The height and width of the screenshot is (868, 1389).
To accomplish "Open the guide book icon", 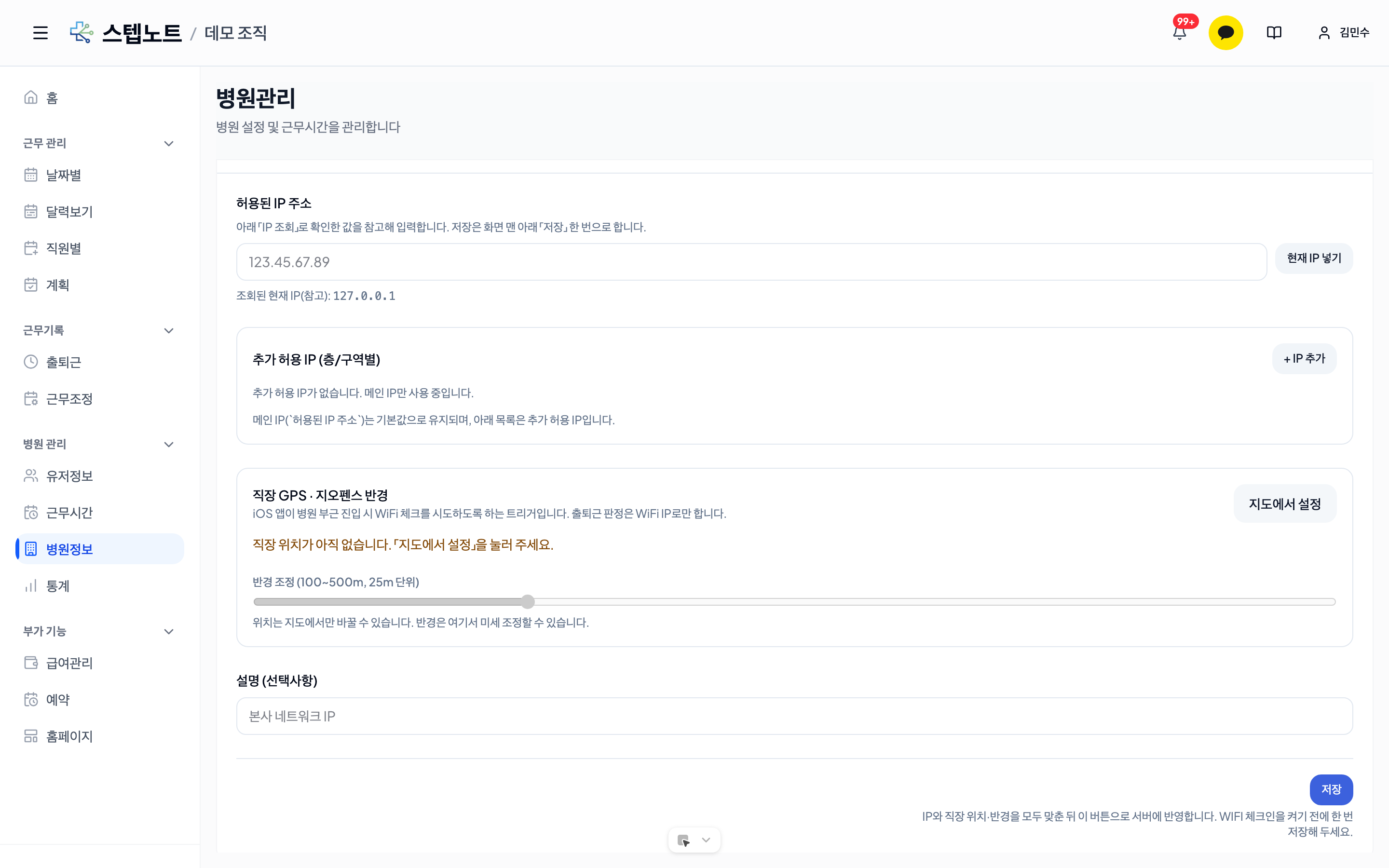I will (1274, 33).
